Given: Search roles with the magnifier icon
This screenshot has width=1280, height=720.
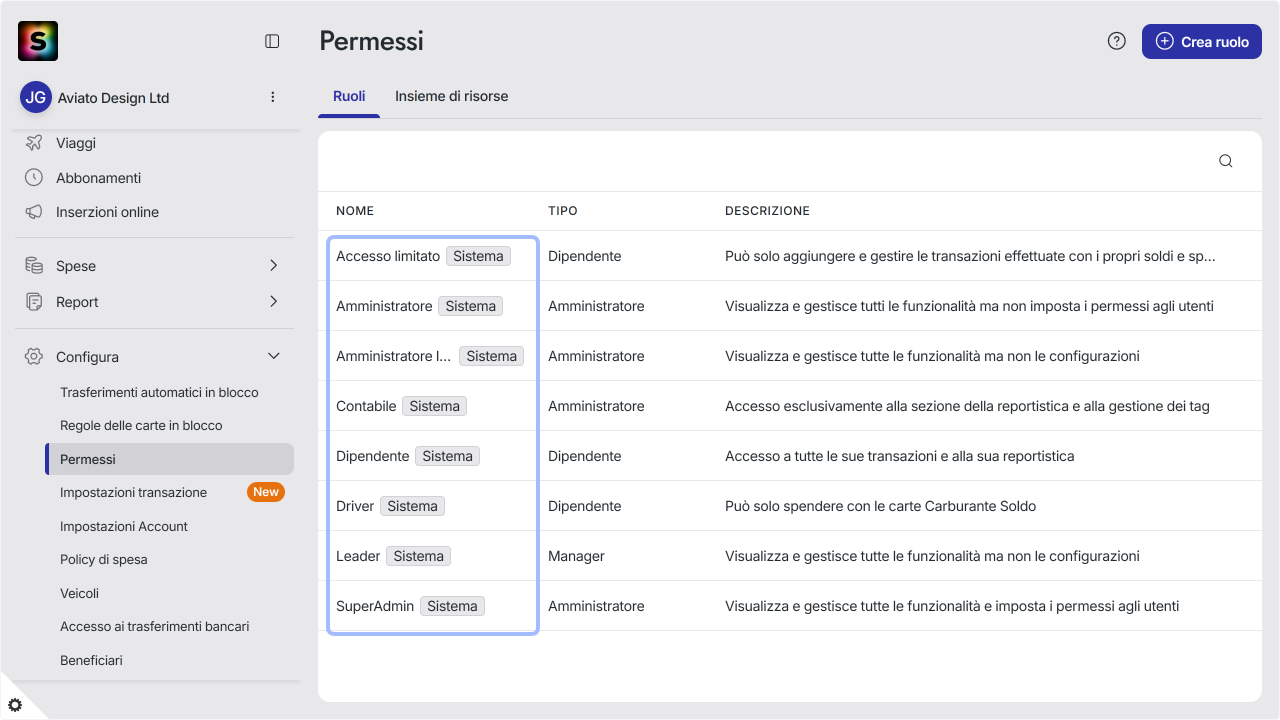Looking at the screenshot, I should (1226, 161).
